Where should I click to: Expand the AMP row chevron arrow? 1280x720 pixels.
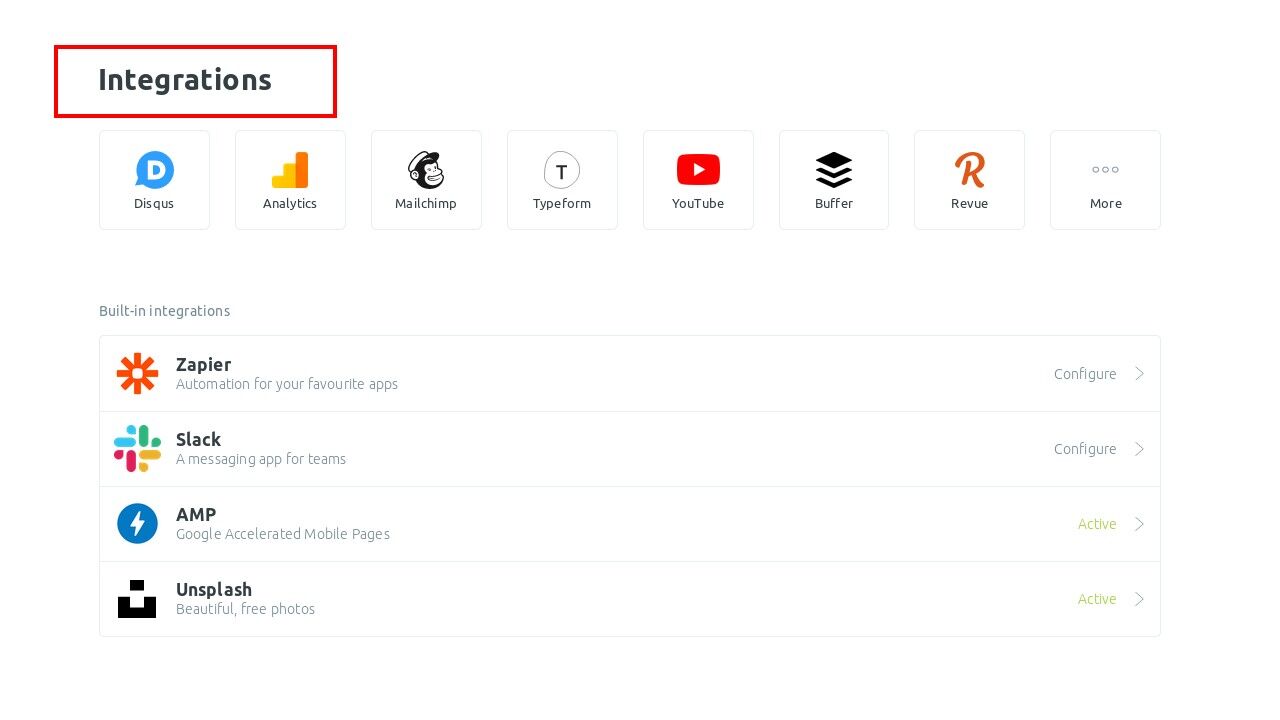pos(1139,524)
